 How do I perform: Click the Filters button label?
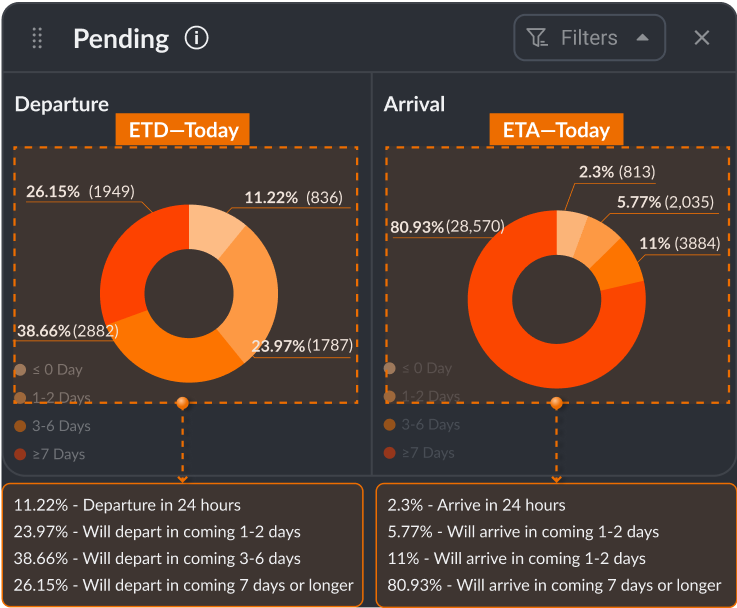coord(589,38)
